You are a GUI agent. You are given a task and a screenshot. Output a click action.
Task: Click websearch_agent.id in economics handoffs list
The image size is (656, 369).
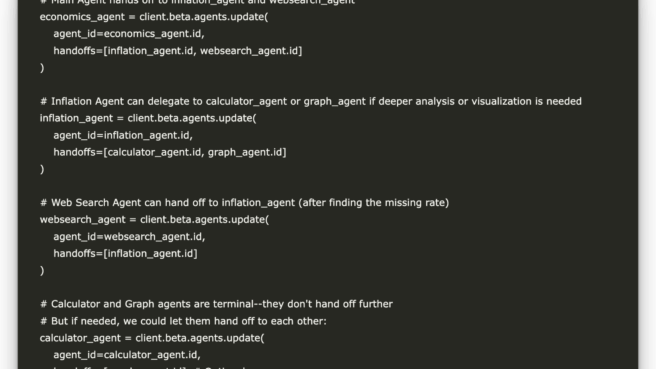click(x=249, y=51)
